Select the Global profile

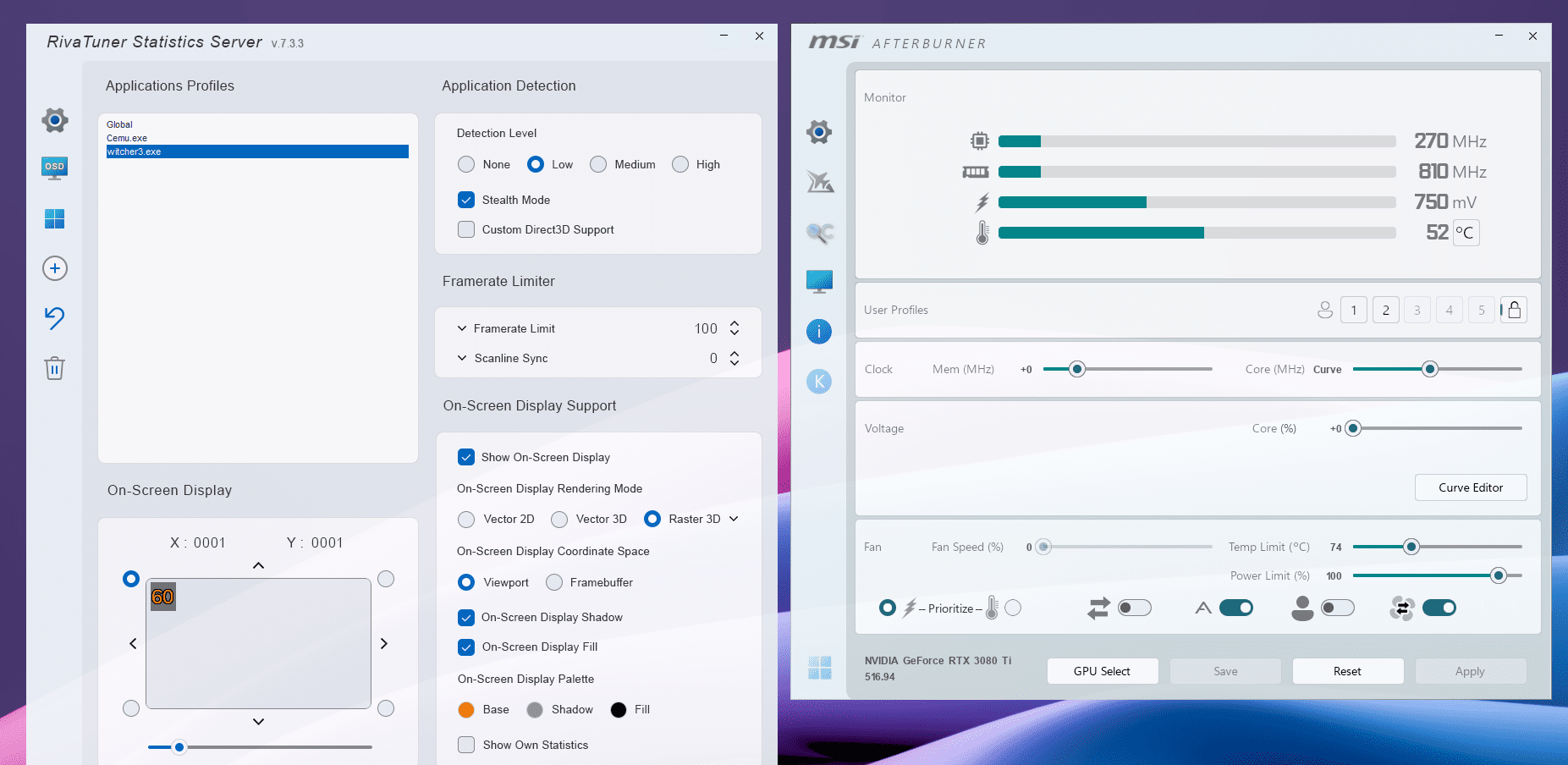[257, 124]
